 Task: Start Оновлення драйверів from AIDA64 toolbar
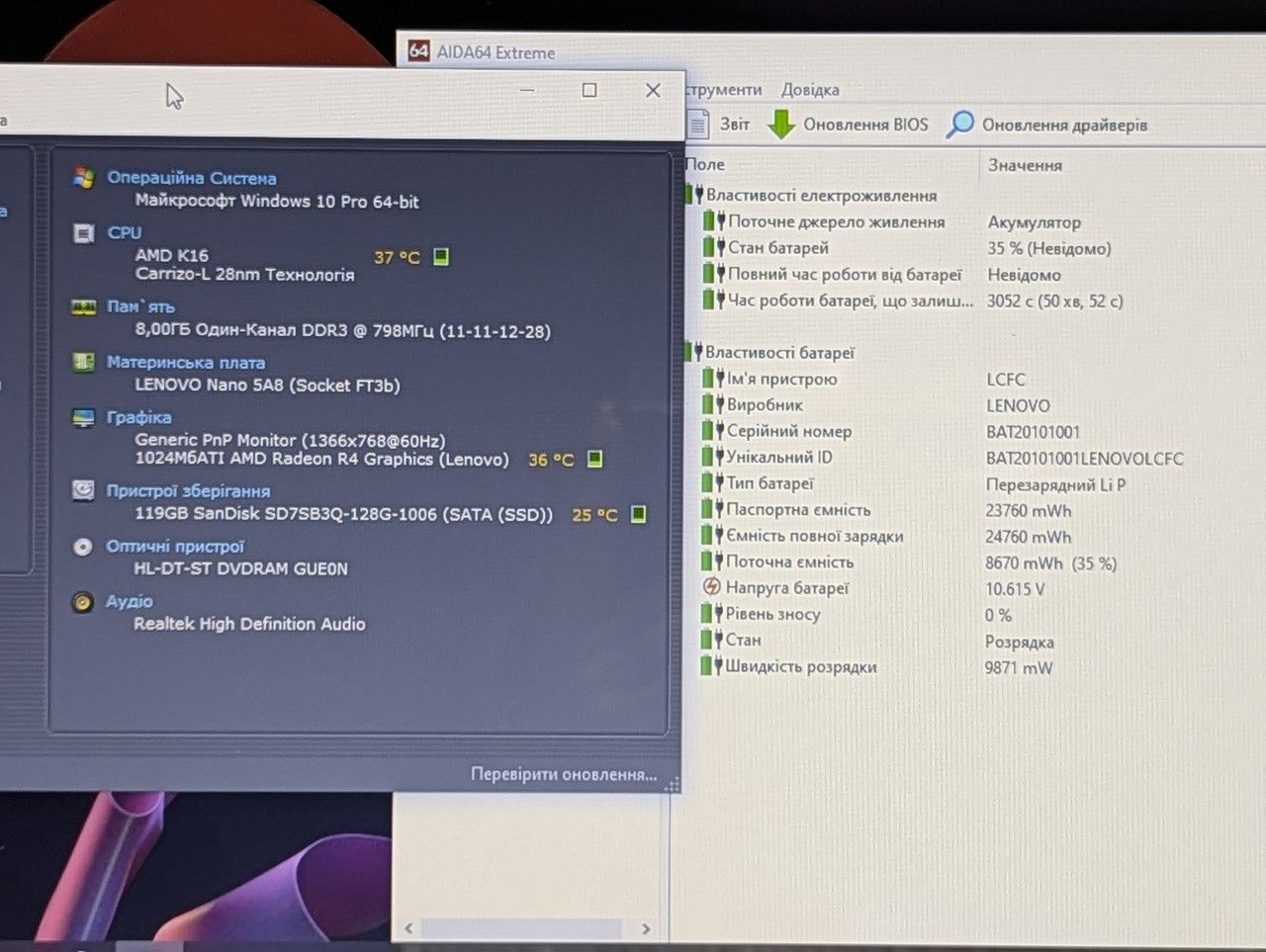click(x=1047, y=125)
